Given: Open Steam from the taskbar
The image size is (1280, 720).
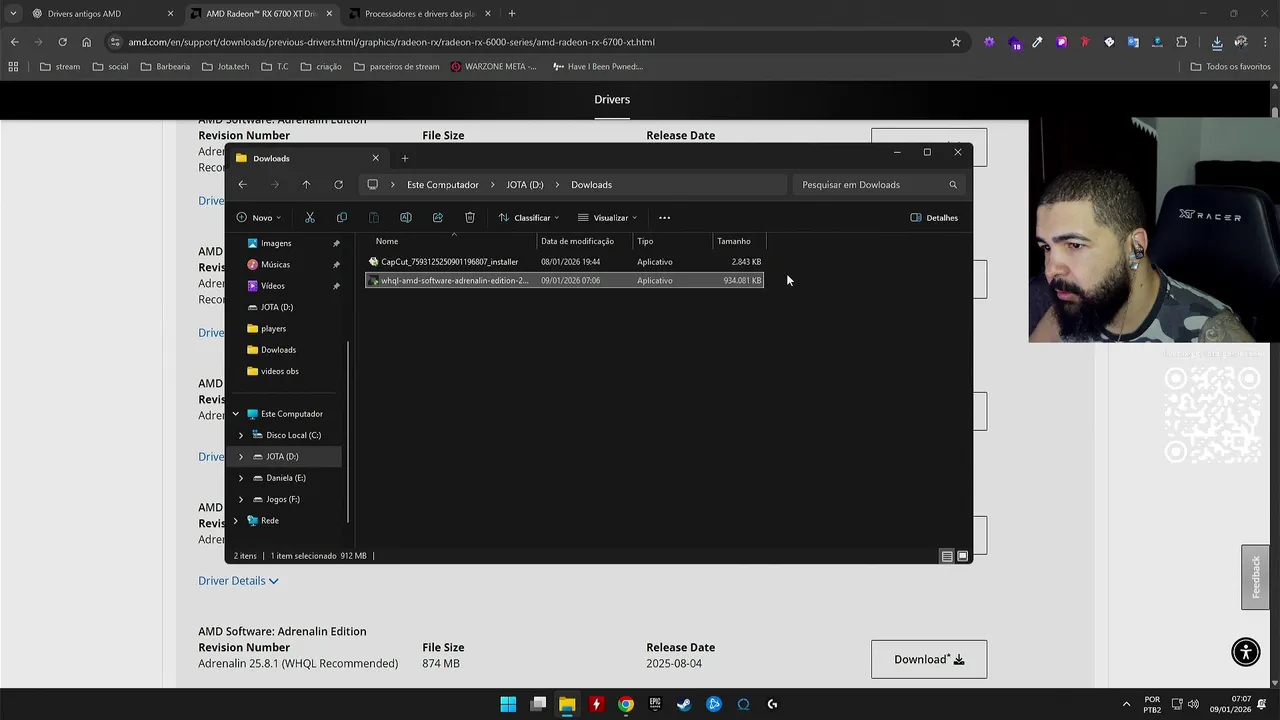Looking at the screenshot, I should pyautogui.click(x=684, y=704).
